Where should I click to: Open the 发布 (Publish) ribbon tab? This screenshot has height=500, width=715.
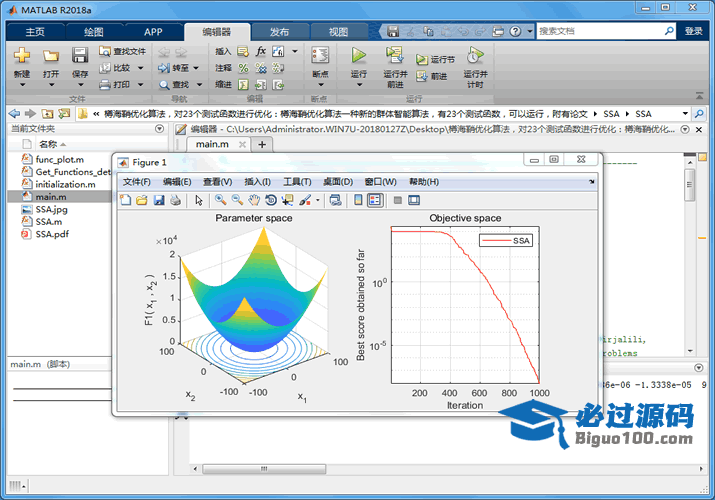[x=280, y=31]
